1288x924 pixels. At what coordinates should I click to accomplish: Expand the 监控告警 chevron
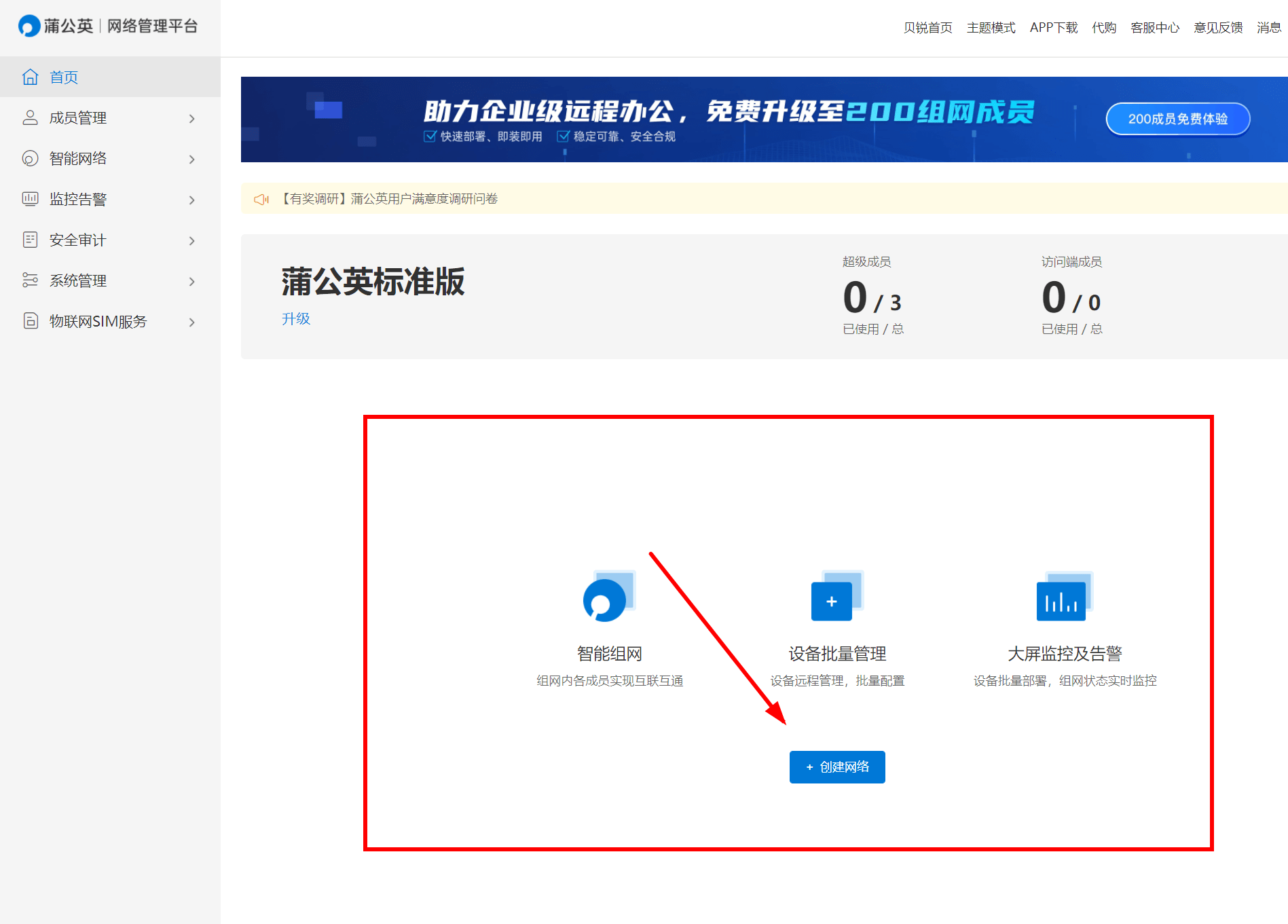click(x=192, y=200)
